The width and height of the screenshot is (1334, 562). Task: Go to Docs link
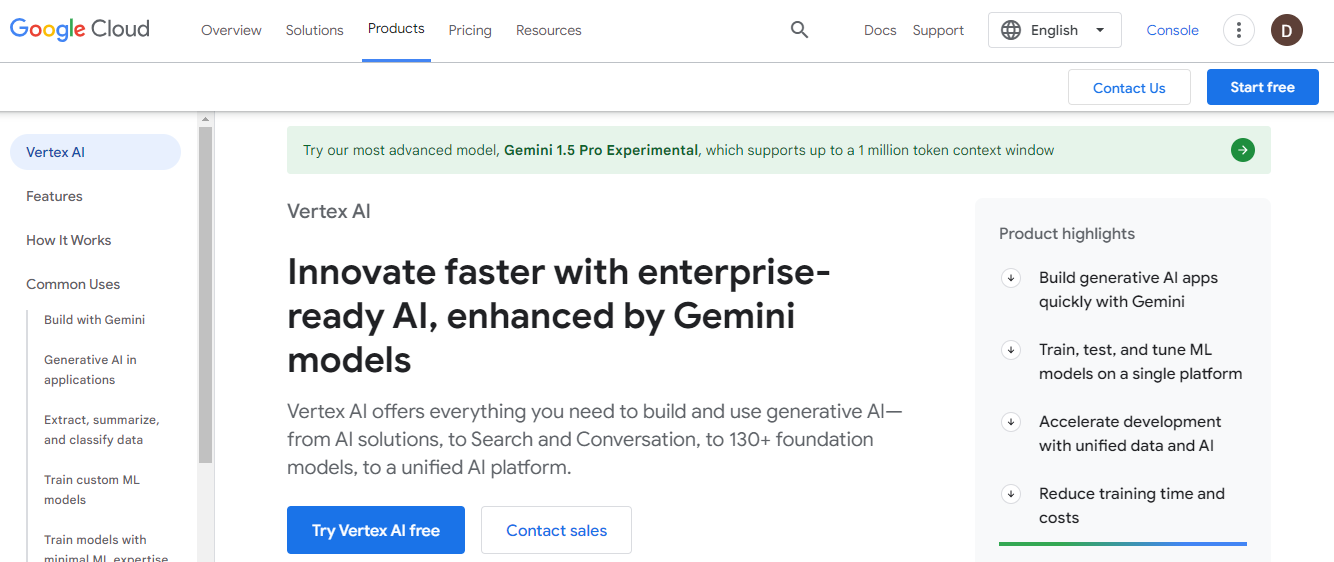point(880,30)
